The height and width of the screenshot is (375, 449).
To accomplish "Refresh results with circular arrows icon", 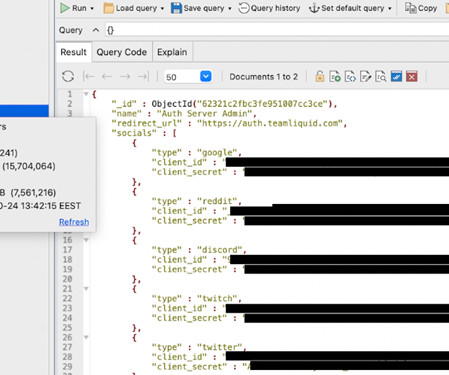I will click(68, 77).
